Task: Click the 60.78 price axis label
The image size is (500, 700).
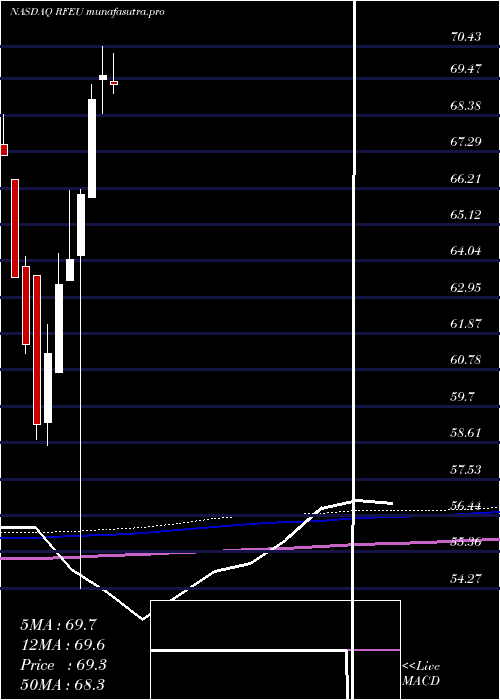Action: (x=466, y=360)
